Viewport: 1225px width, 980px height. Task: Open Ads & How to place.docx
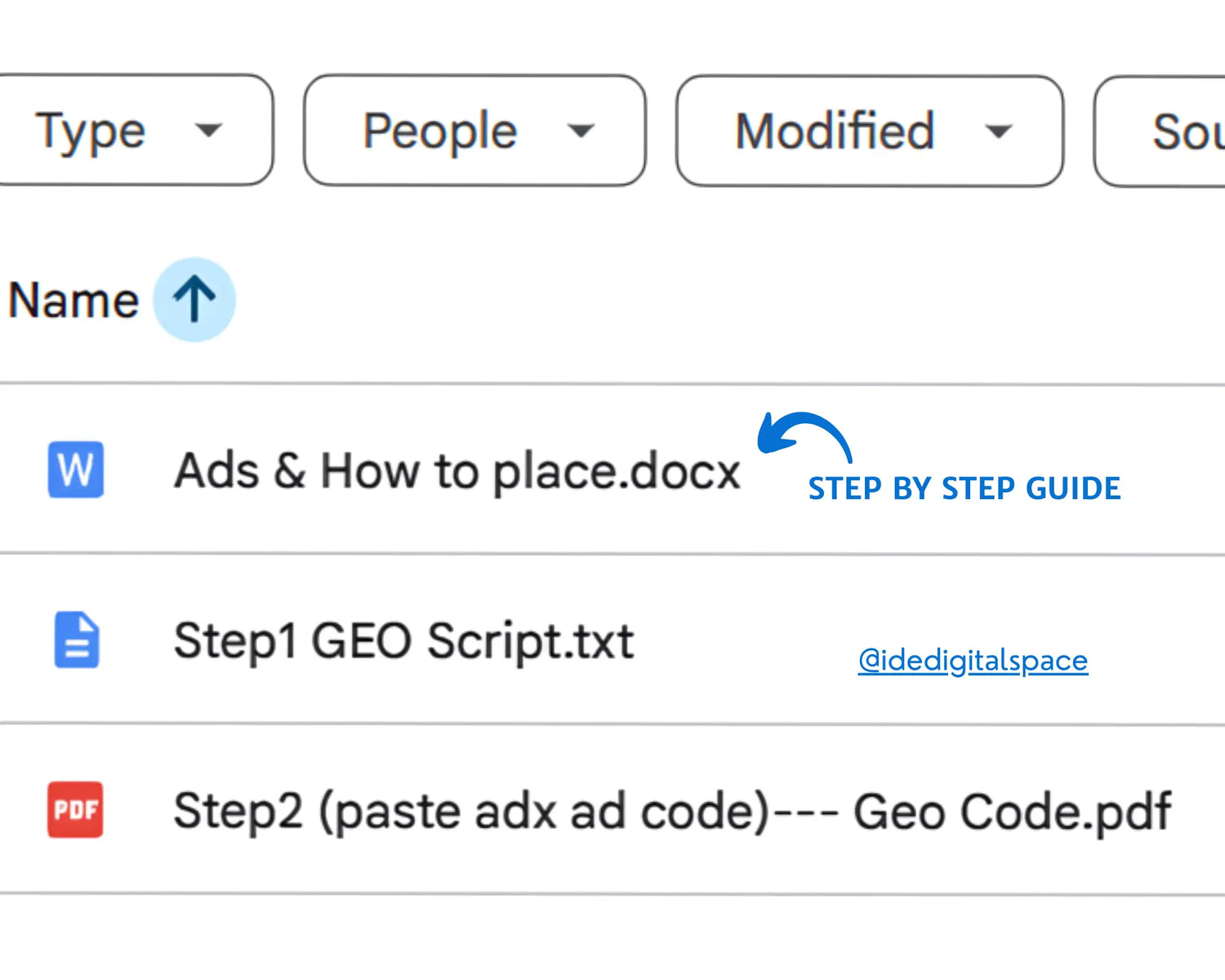[x=457, y=471]
